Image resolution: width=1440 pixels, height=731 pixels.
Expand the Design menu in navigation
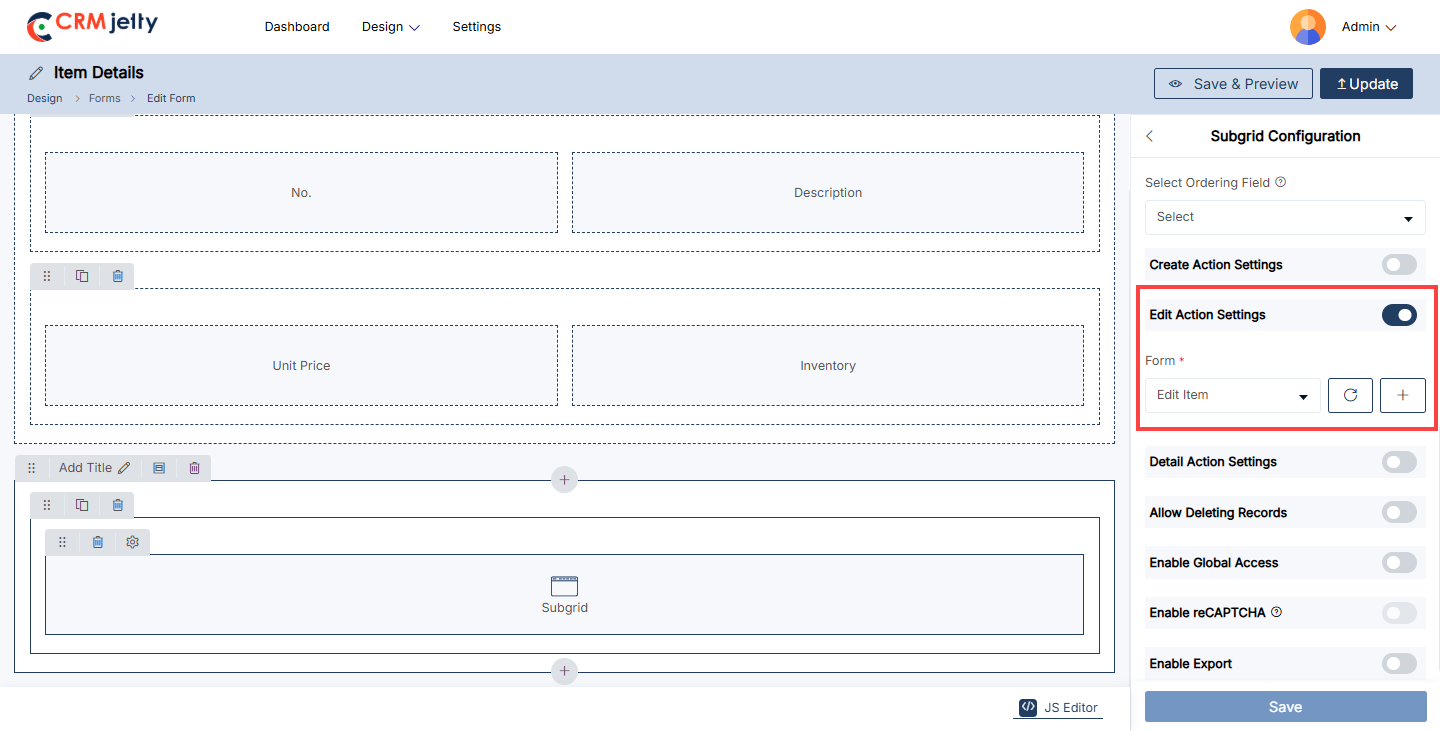(x=390, y=27)
